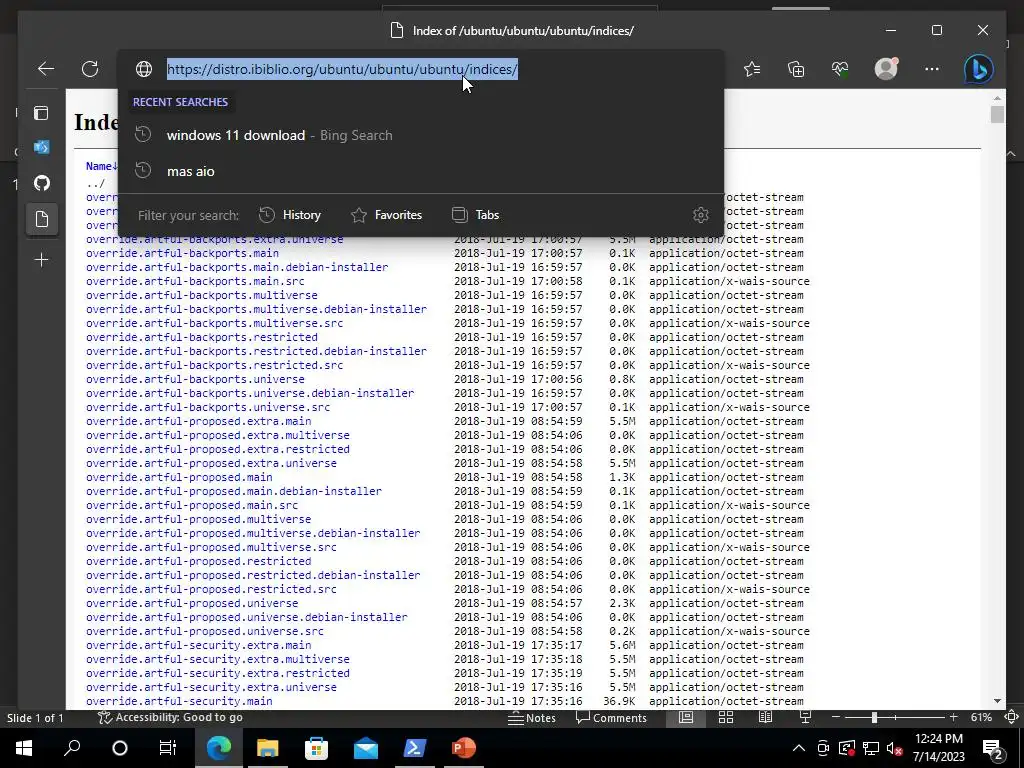Click the page vertical scrollbar thumb
Screen dimensions: 1024x768
997,114
